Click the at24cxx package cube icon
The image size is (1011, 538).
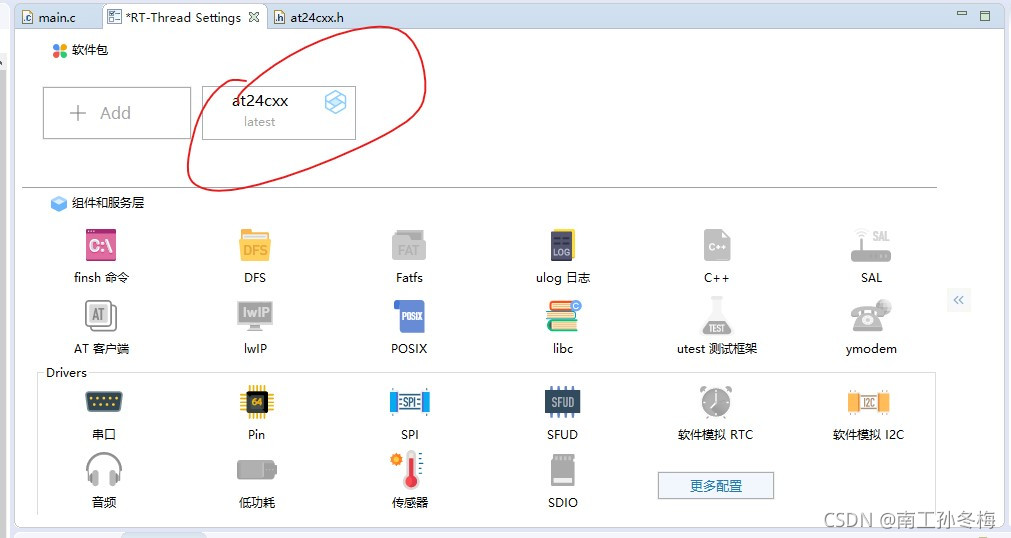335,102
